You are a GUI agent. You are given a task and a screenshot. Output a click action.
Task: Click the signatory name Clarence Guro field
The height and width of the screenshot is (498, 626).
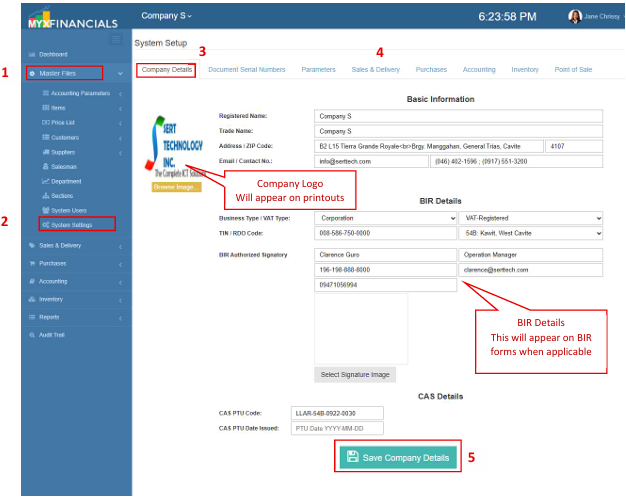386,255
